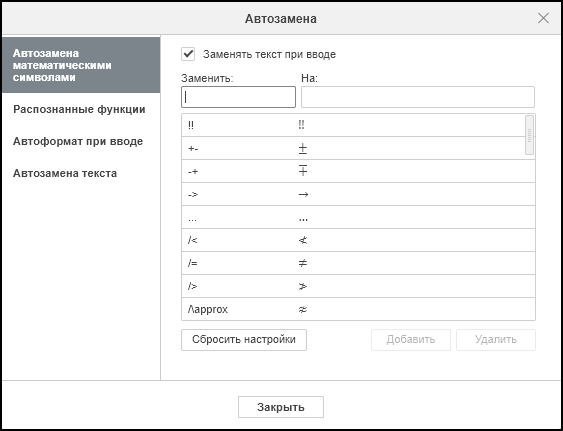Click the Закрыть button
563x431 pixels.
pos(281,407)
